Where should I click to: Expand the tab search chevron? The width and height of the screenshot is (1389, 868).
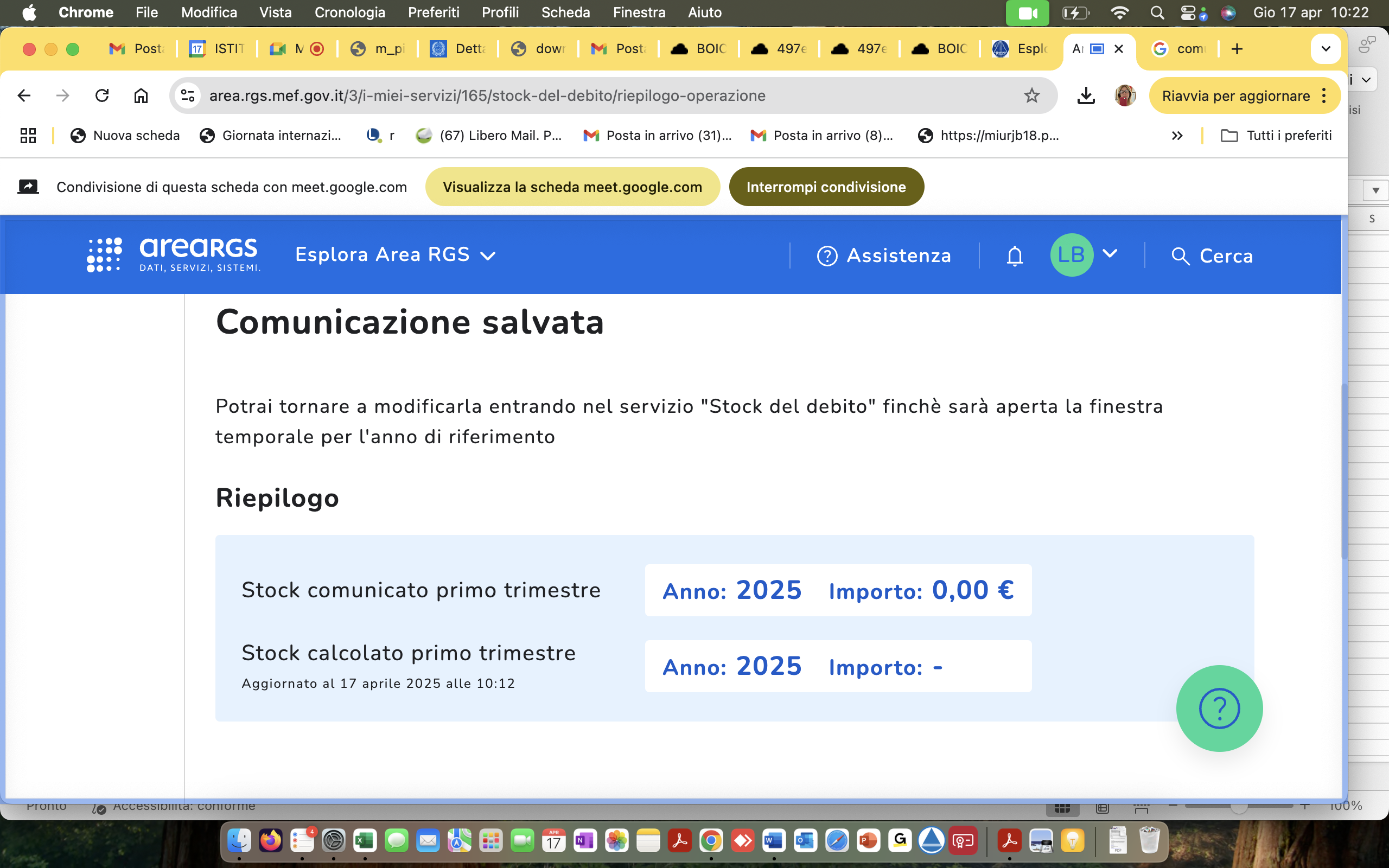[x=1326, y=49]
